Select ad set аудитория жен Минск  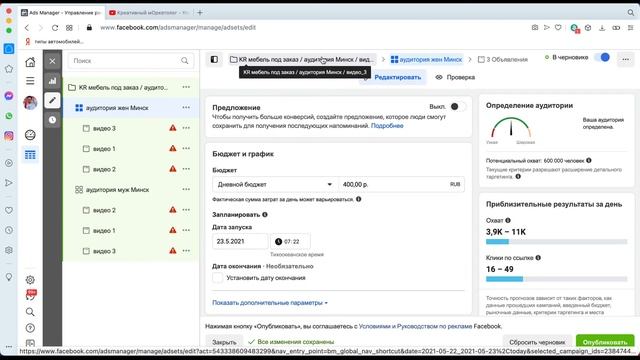point(131,108)
